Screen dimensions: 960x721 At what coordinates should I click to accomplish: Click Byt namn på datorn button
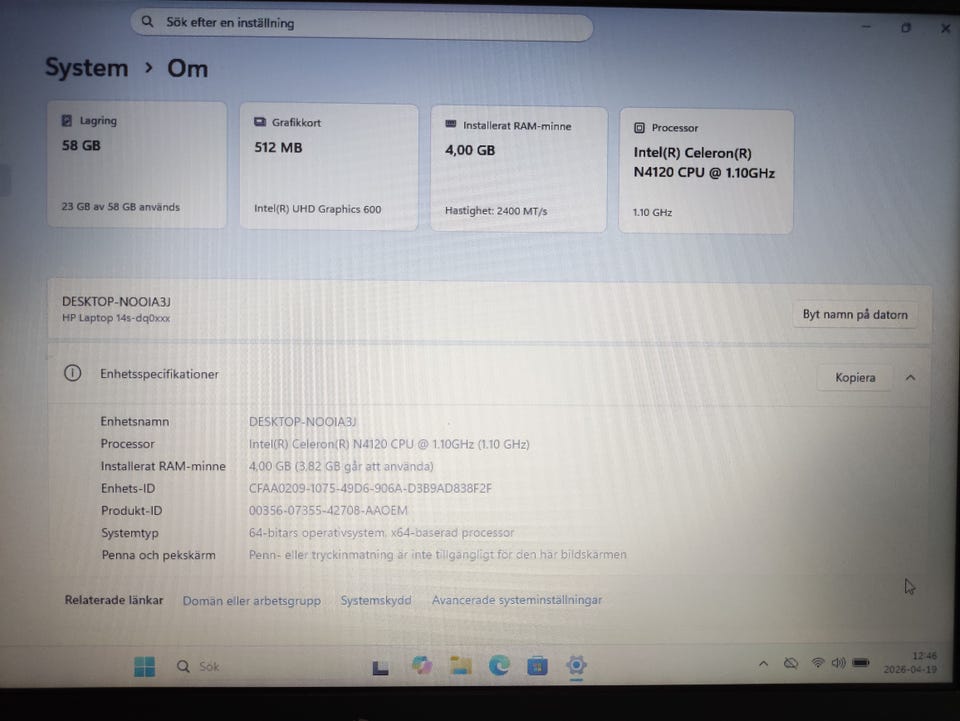point(855,315)
